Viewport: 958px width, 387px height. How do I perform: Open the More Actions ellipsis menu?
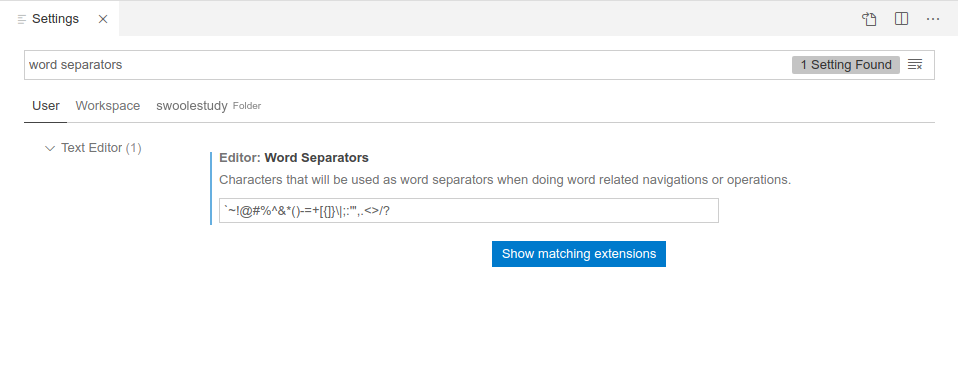933,19
